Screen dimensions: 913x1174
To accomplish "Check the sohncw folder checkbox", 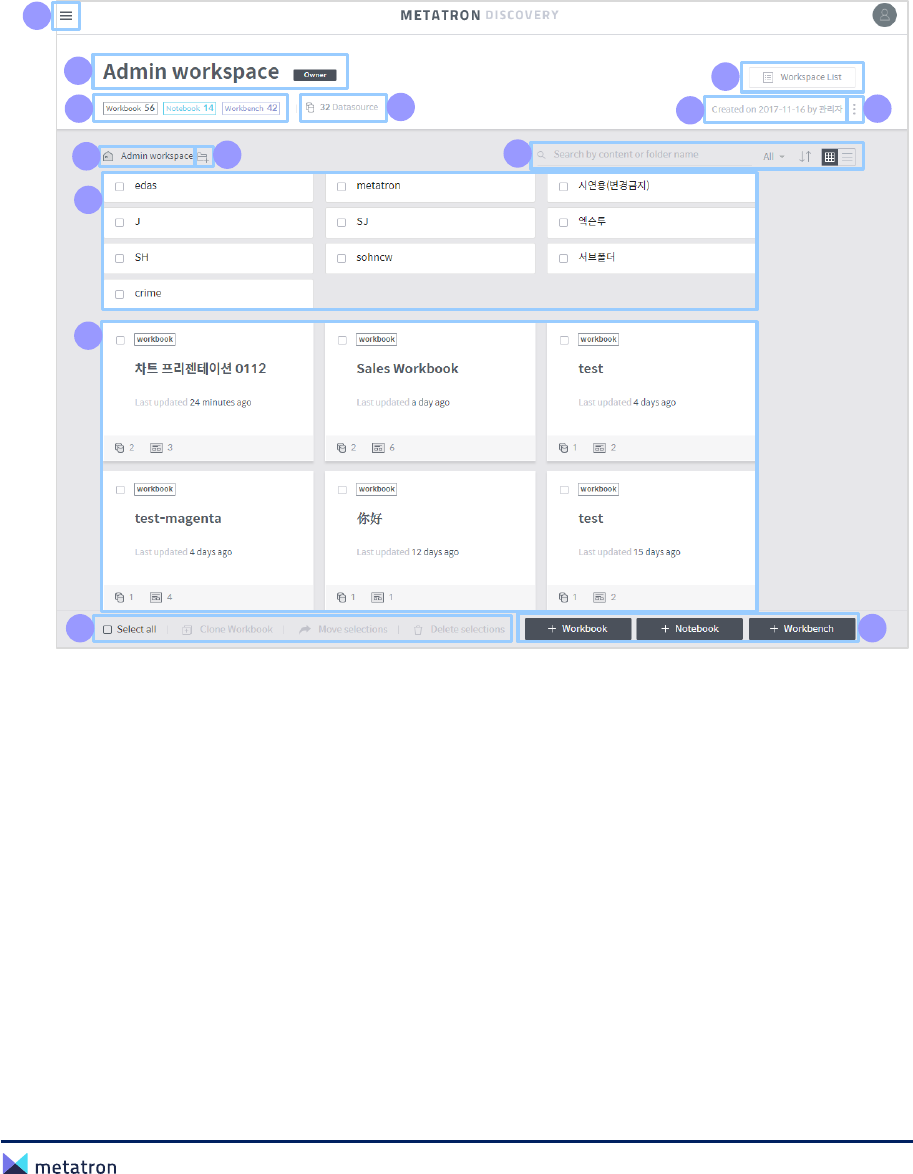I will click(x=342, y=258).
